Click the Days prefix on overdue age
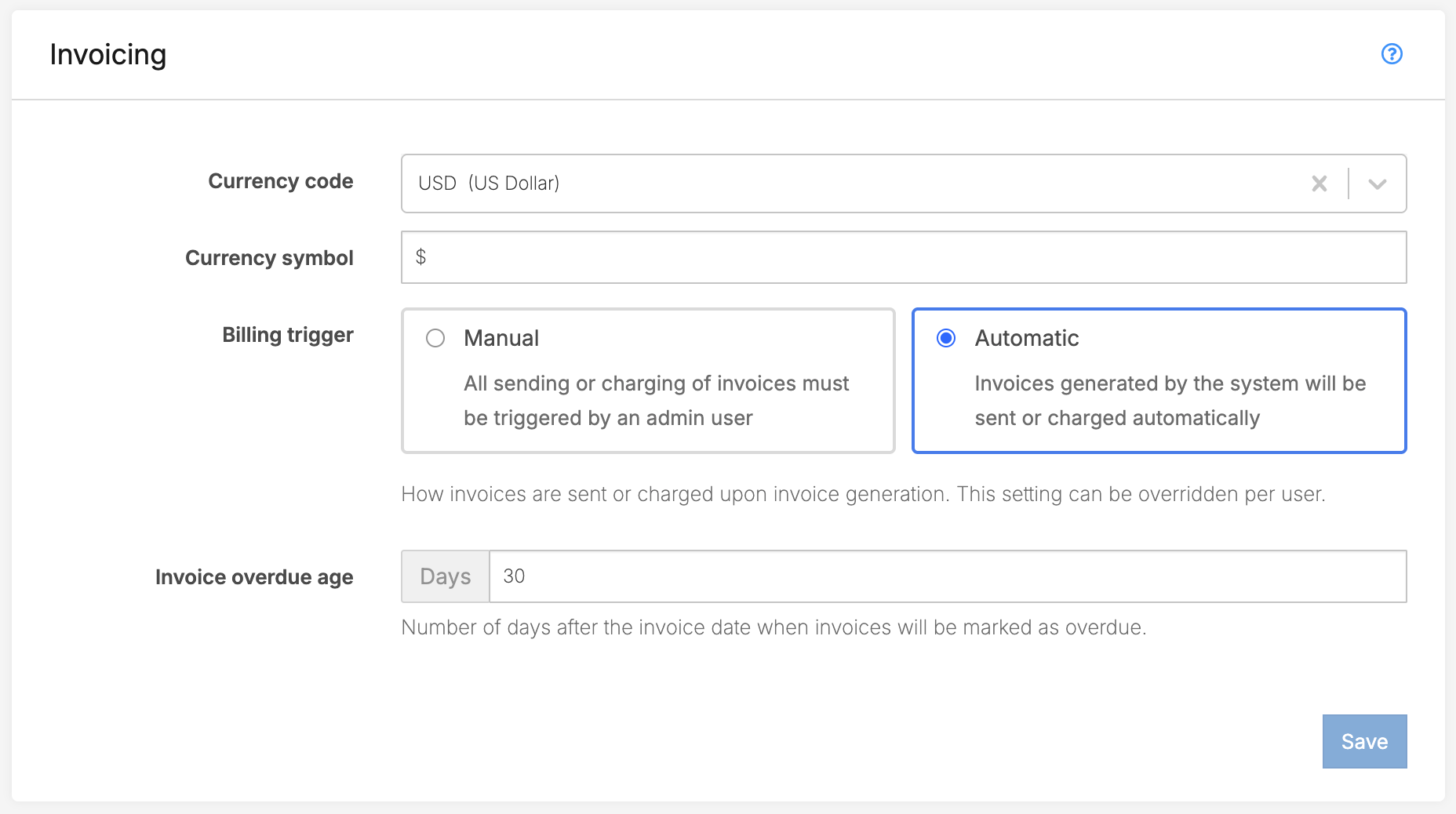Image resolution: width=1456 pixels, height=814 pixels. [x=446, y=576]
